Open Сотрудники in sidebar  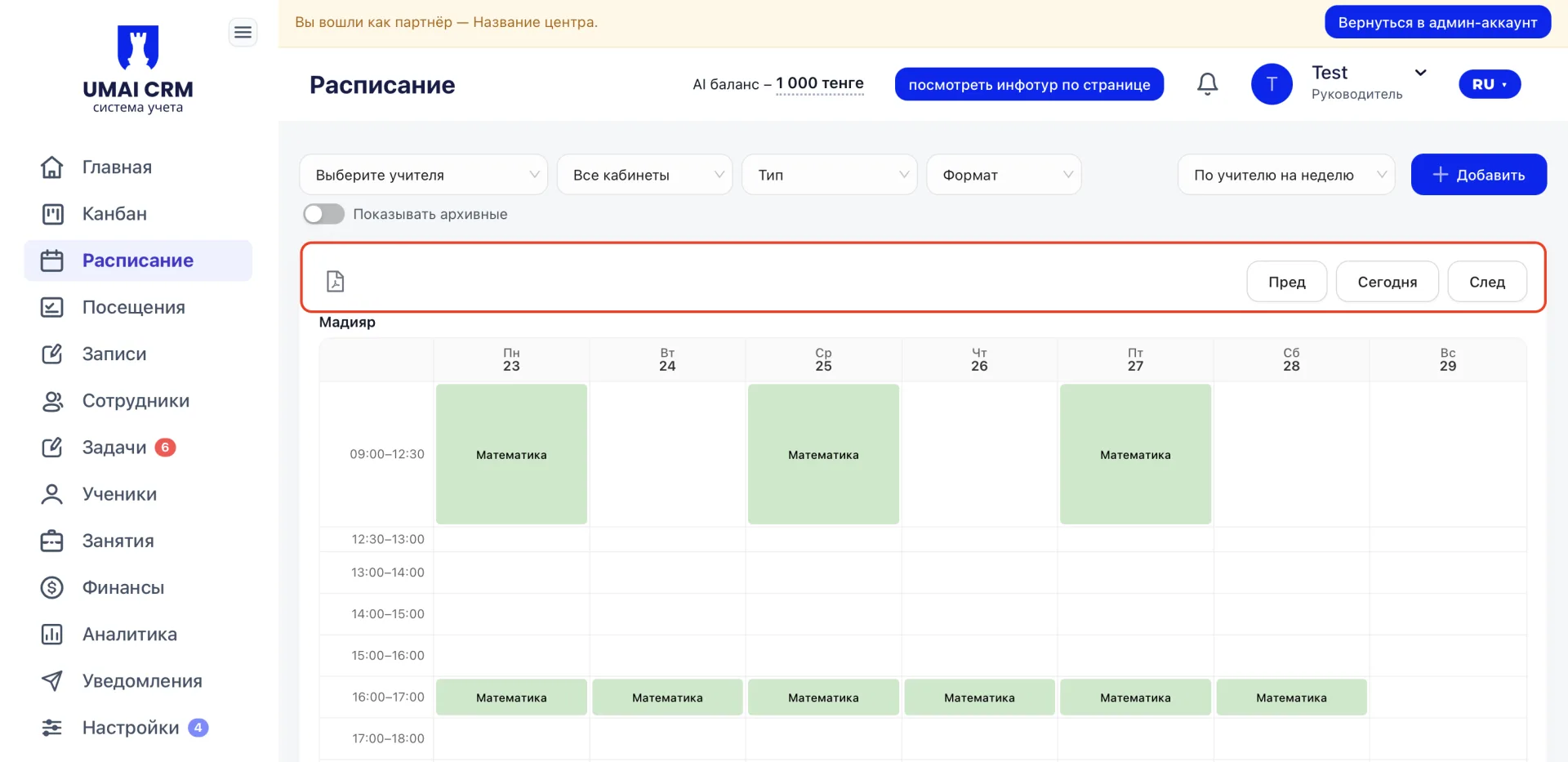tap(136, 401)
